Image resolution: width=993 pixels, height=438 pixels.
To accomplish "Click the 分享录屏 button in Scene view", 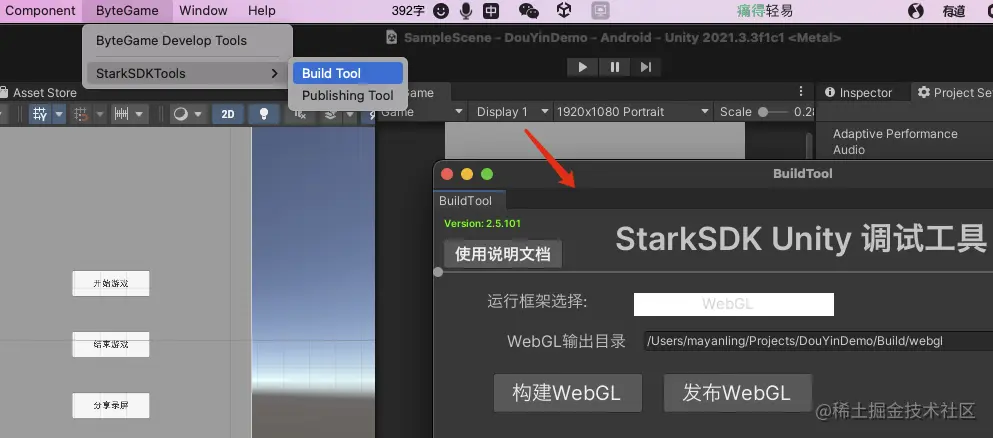I will coord(111,406).
